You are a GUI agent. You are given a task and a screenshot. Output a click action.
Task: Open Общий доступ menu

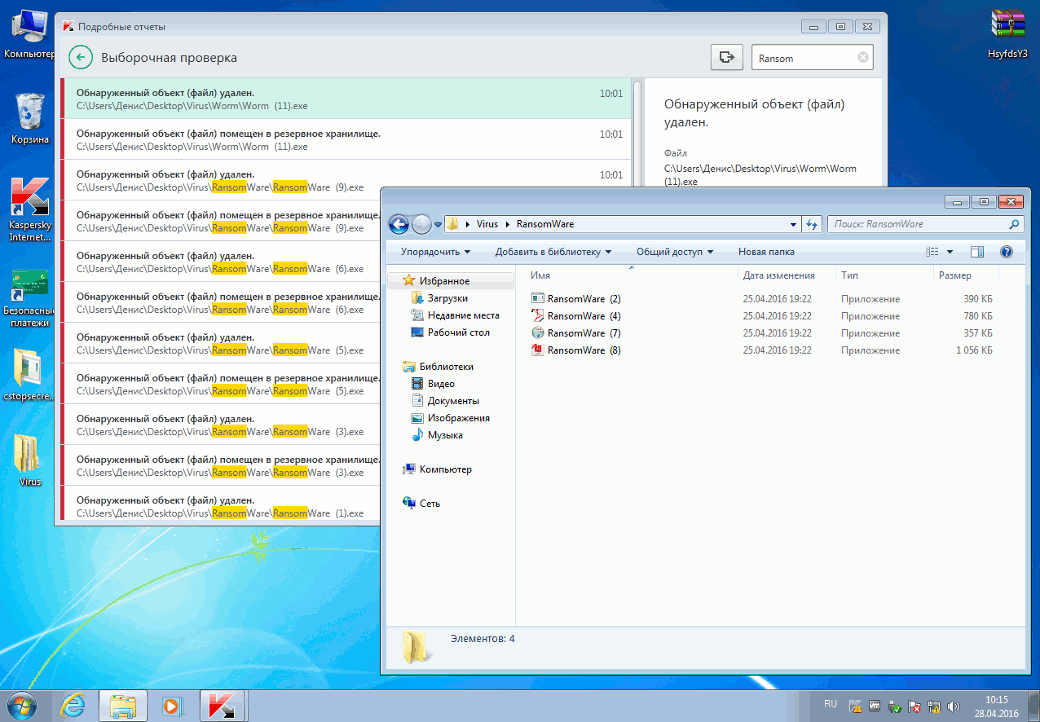675,252
